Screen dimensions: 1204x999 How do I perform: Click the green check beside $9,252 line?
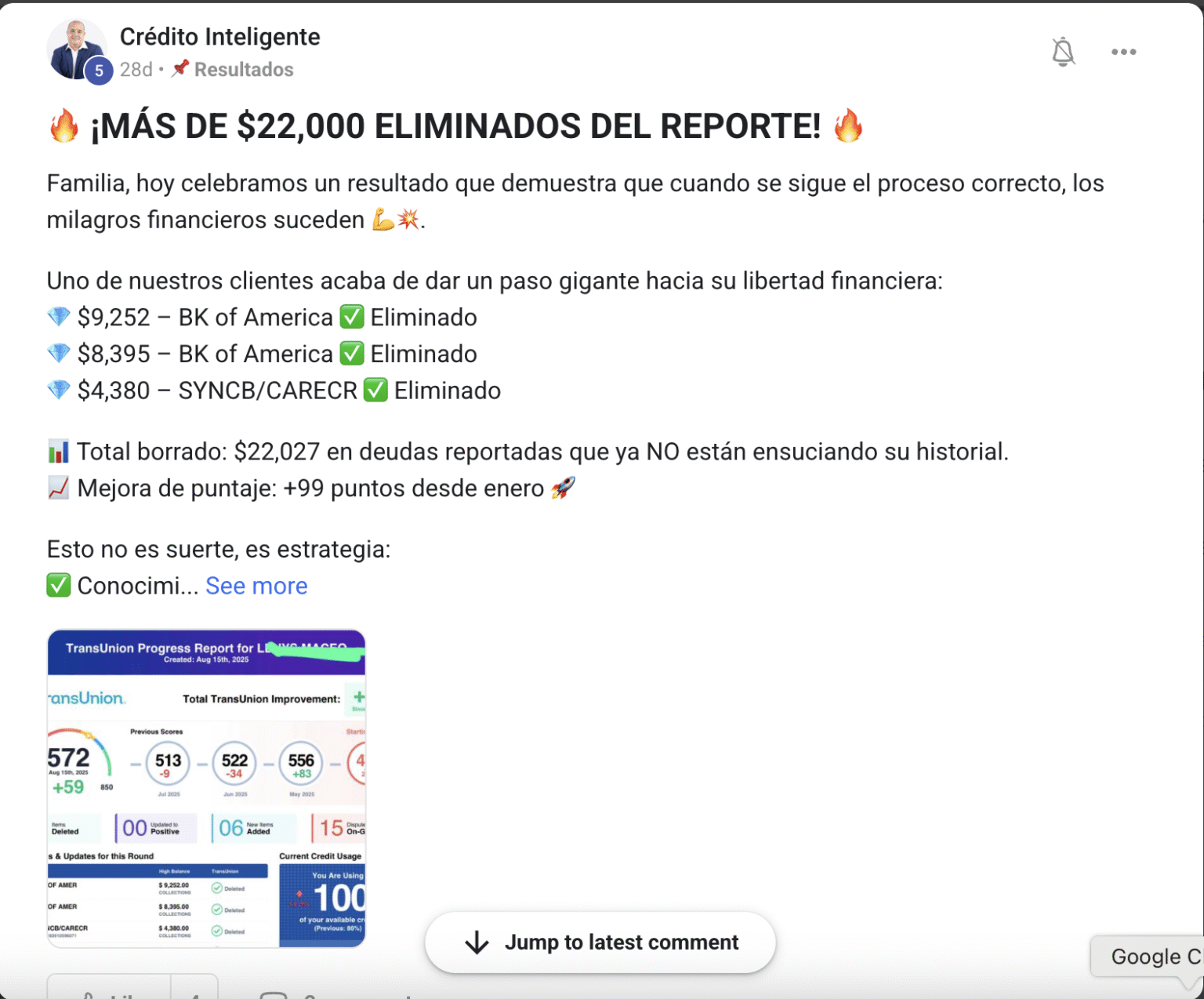(352, 317)
